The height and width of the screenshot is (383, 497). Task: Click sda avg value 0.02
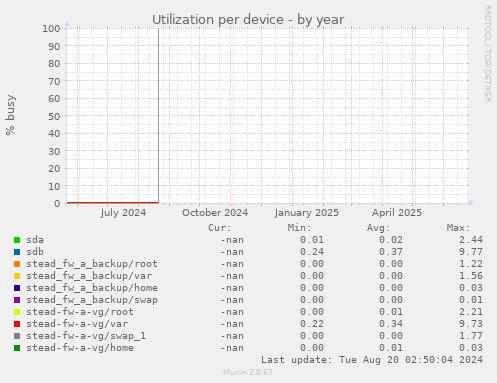[391, 240]
